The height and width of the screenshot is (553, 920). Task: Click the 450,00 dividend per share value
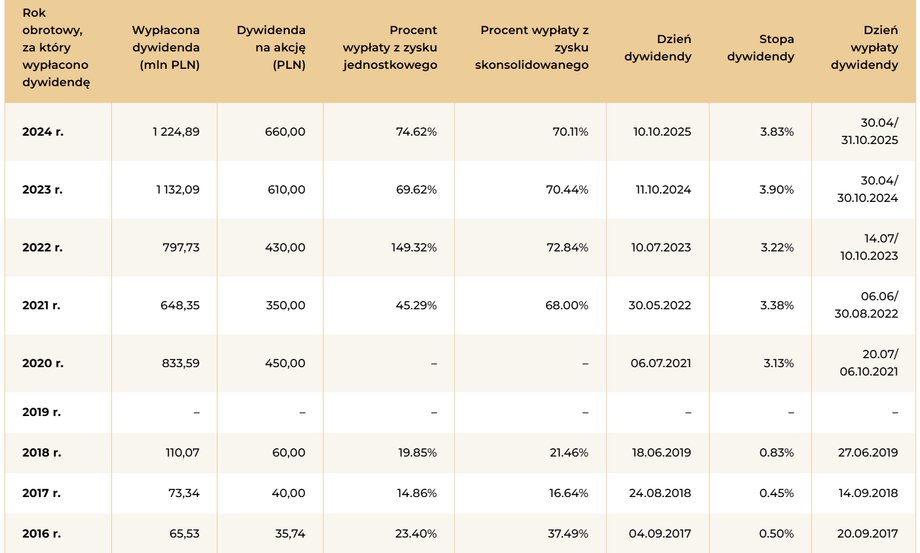[285, 363]
